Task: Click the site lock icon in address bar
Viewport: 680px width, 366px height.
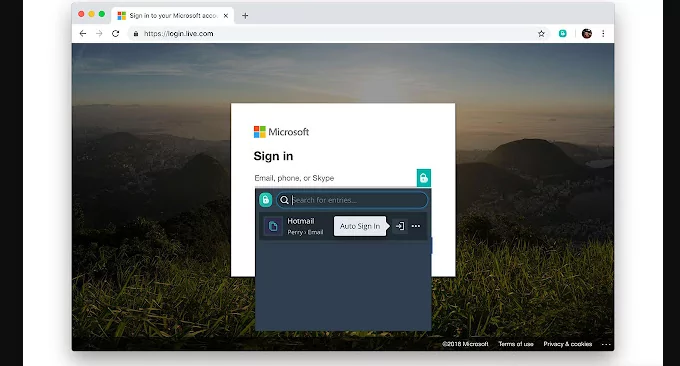Action: (x=136, y=33)
